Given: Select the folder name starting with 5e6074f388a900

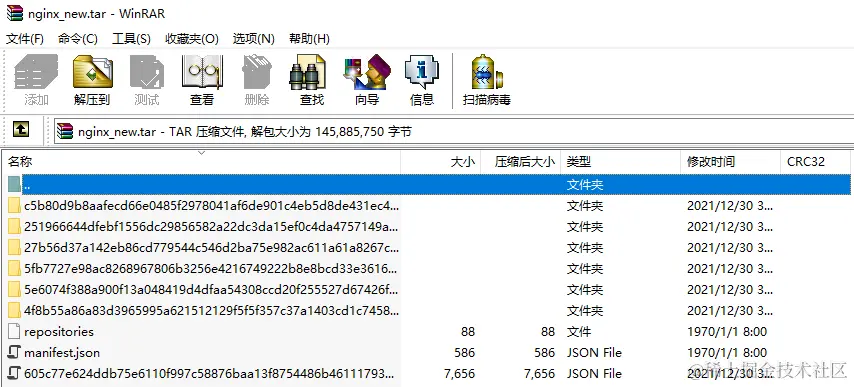Looking at the screenshot, I should 211,290.
